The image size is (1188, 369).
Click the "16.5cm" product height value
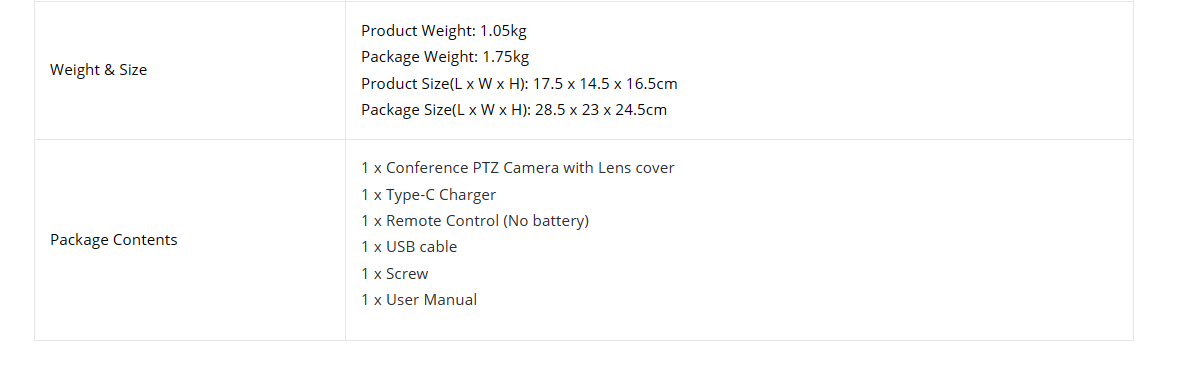[652, 83]
